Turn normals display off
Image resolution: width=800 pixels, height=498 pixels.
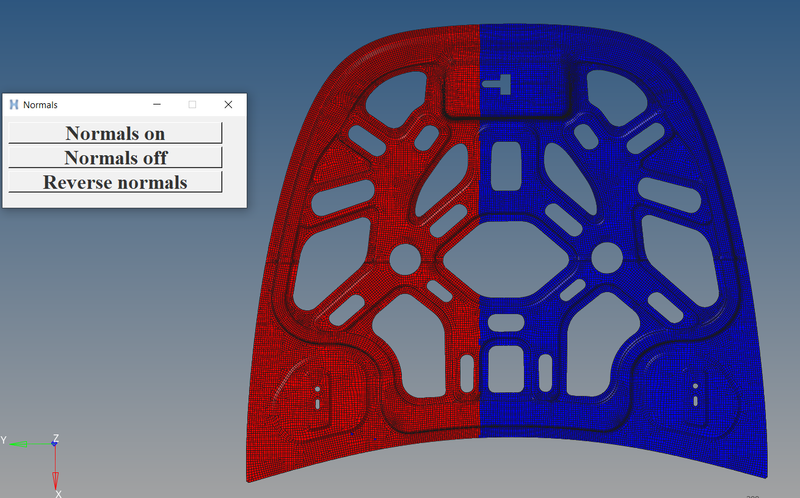[x=115, y=157]
